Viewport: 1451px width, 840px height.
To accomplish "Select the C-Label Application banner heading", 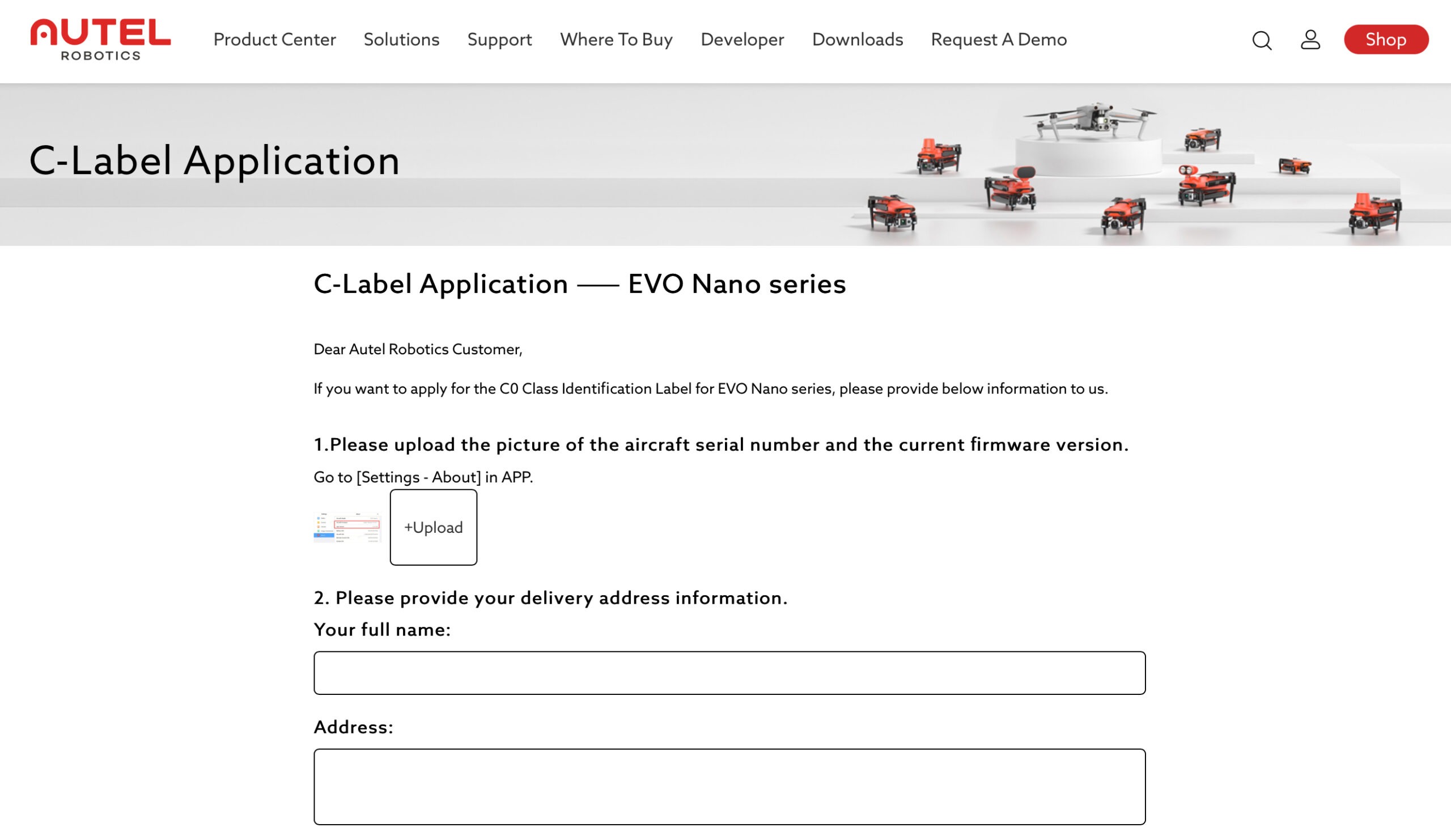I will point(214,160).
